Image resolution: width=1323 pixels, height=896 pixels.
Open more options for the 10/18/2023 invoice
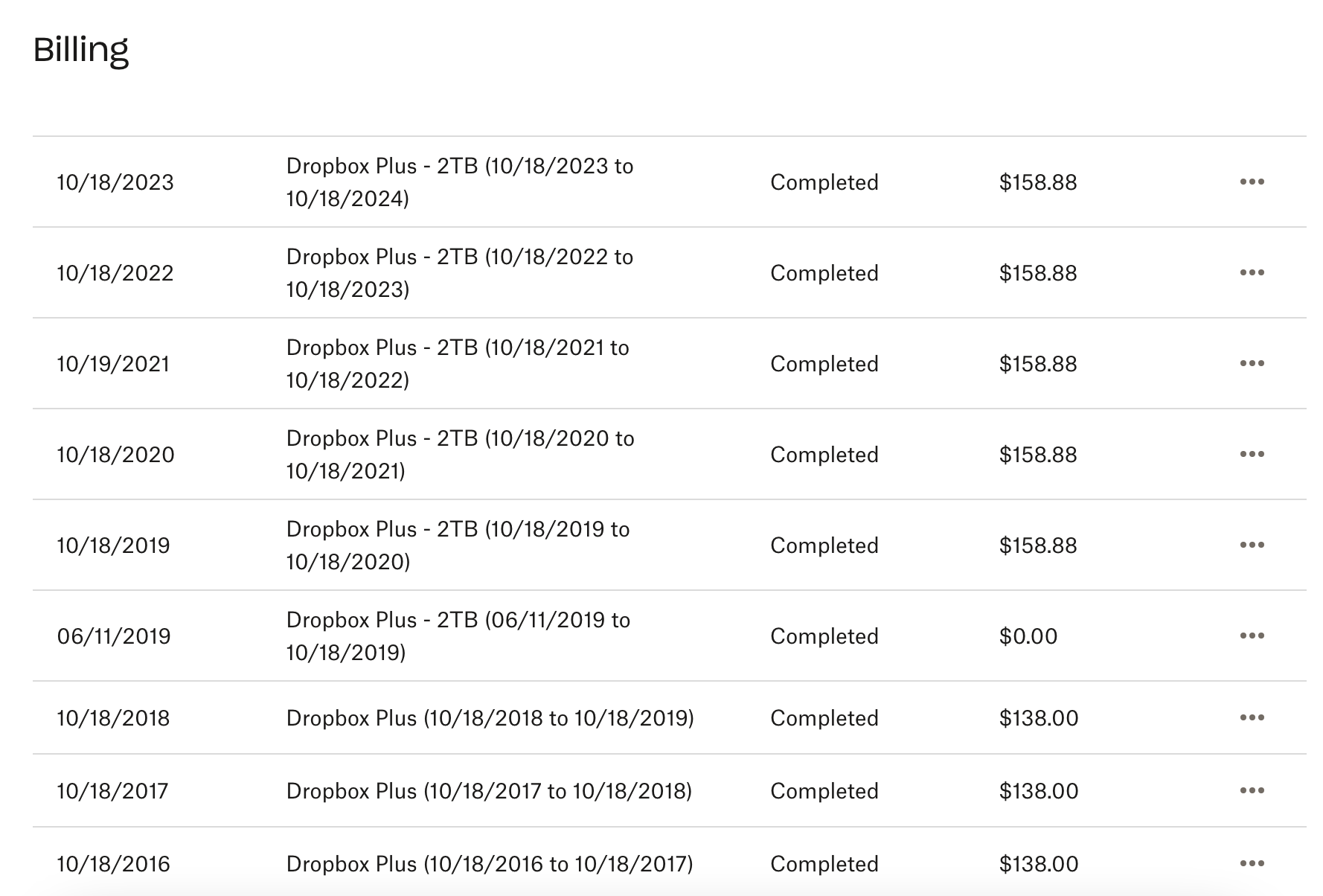coord(1252,182)
